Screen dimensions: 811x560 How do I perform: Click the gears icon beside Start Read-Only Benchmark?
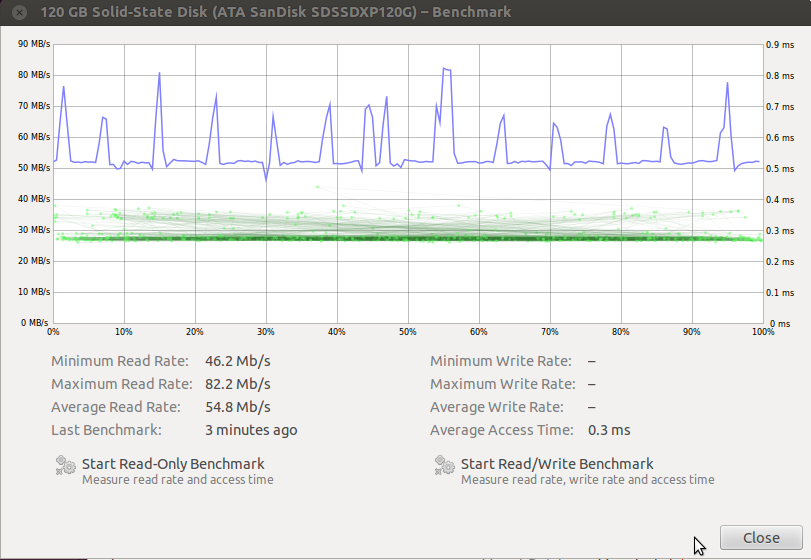tap(65, 465)
